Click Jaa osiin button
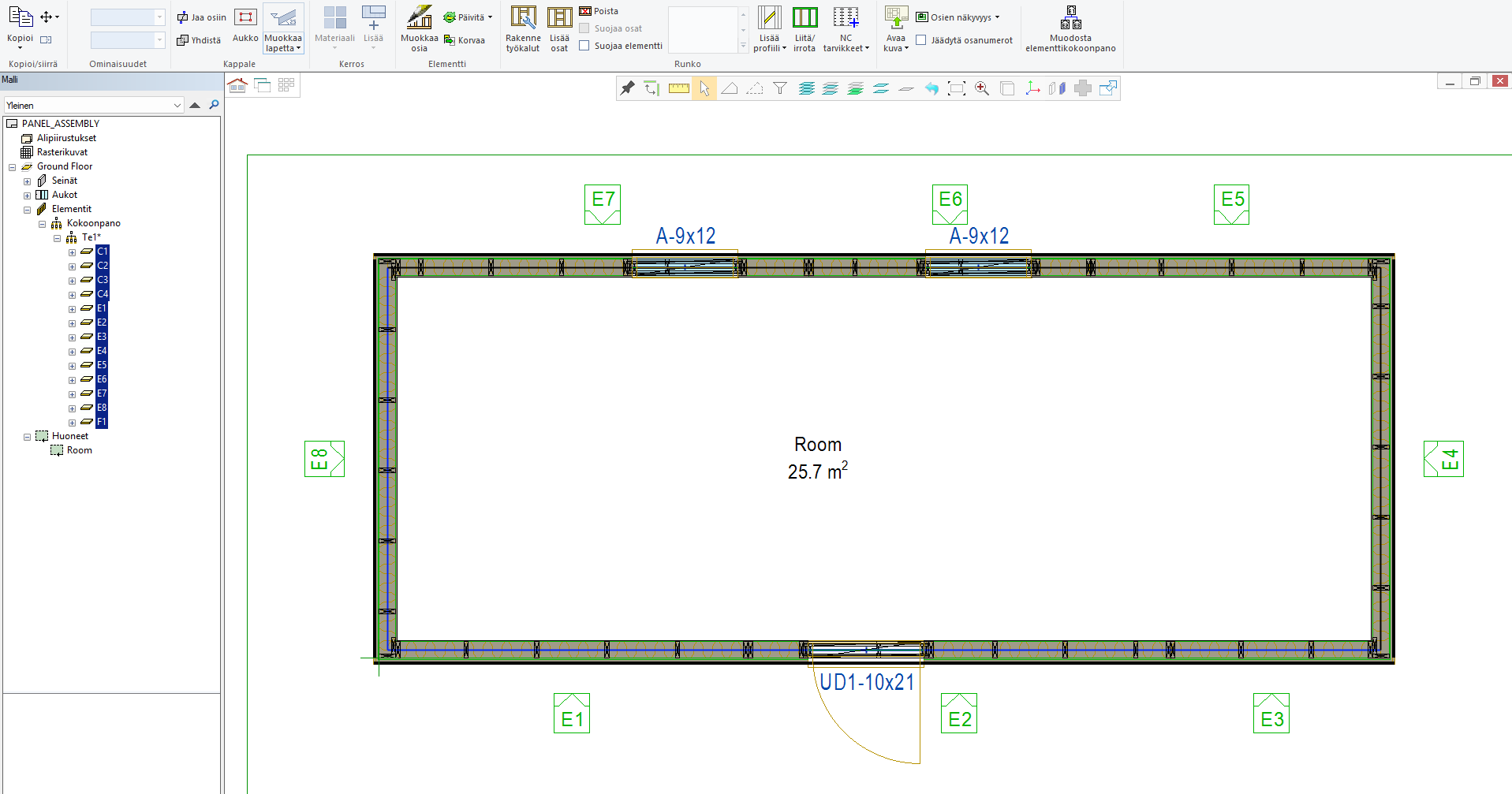 tap(201, 17)
